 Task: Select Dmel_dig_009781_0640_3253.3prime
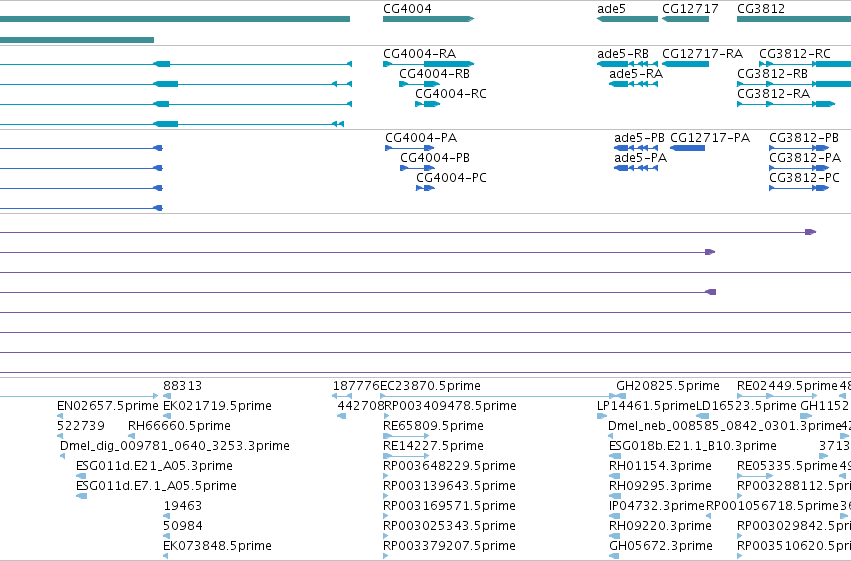pyautogui.click(x=62, y=456)
